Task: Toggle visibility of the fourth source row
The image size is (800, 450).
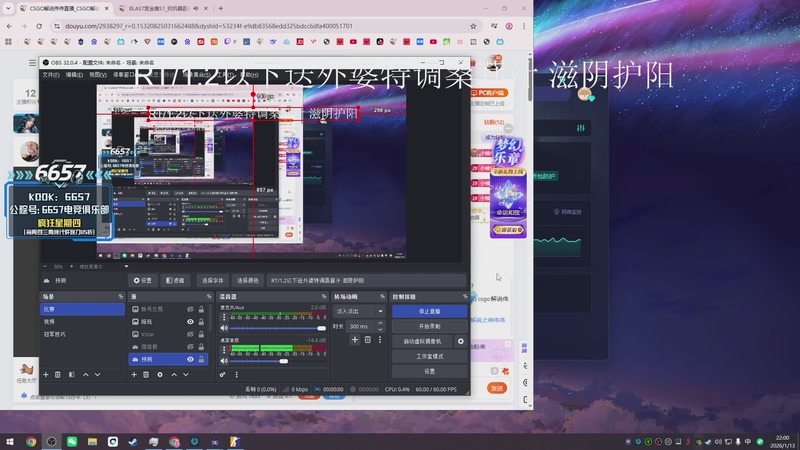Action: (x=190, y=347)
